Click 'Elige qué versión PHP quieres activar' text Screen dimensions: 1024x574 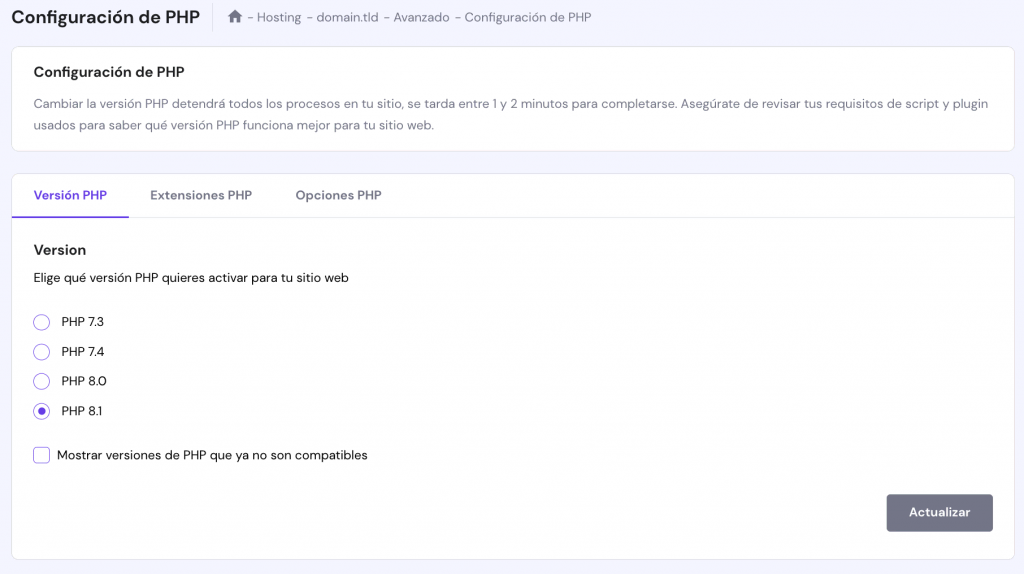191,278
